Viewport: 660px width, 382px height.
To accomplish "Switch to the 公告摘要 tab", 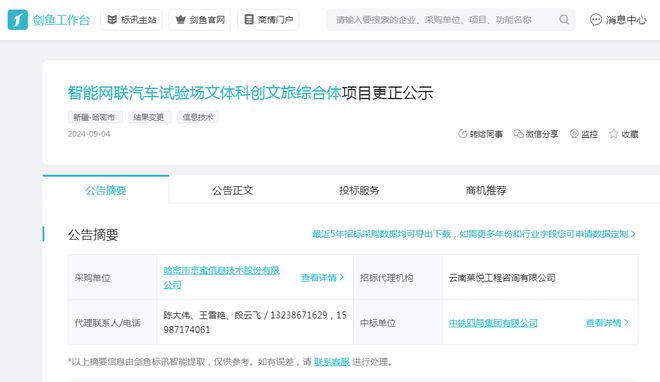I will [x=106, y=190].
